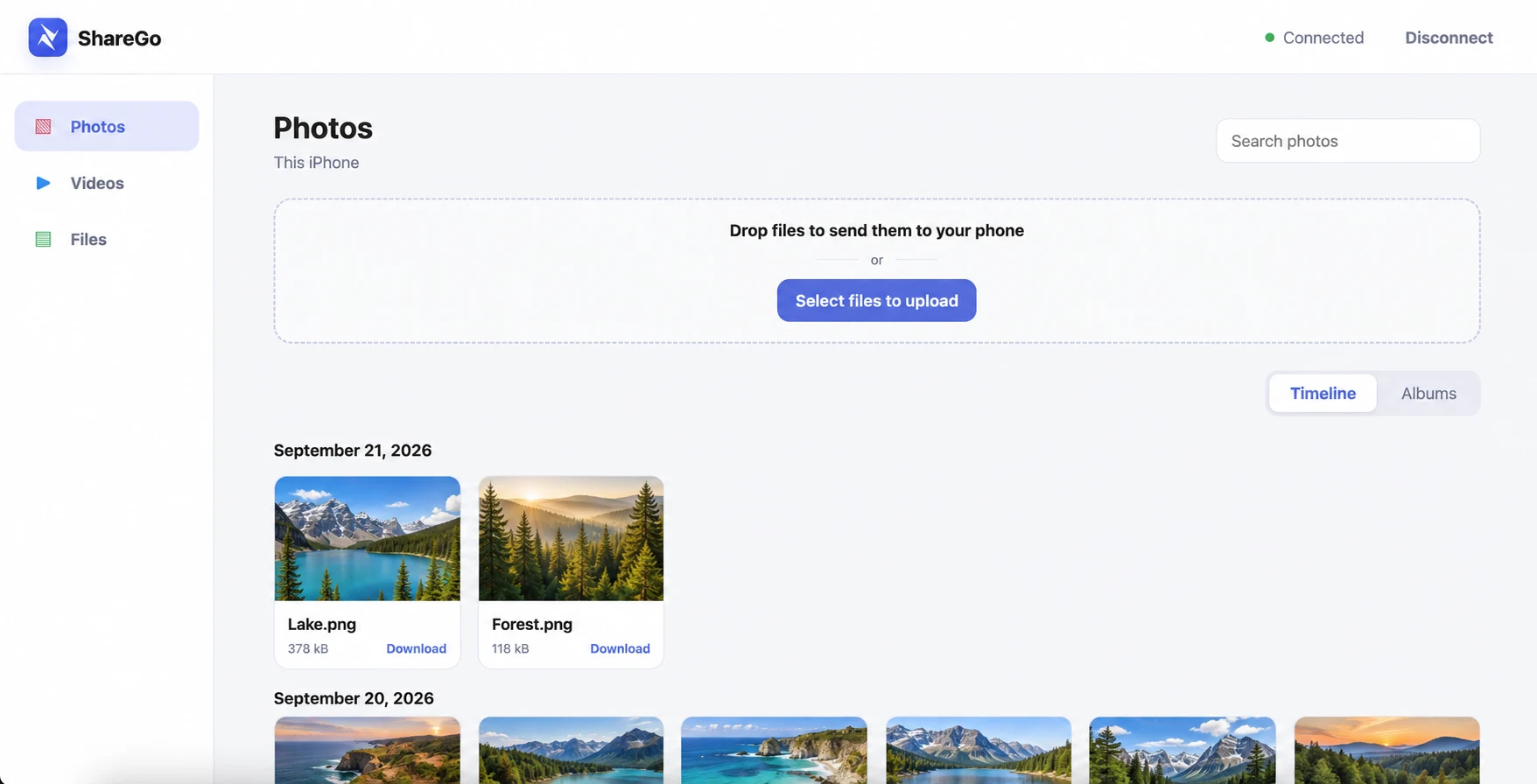Open the Lake.png thumbnail
The height and width of the screenshot is (784, 1537).
click(x=367, y=538)
